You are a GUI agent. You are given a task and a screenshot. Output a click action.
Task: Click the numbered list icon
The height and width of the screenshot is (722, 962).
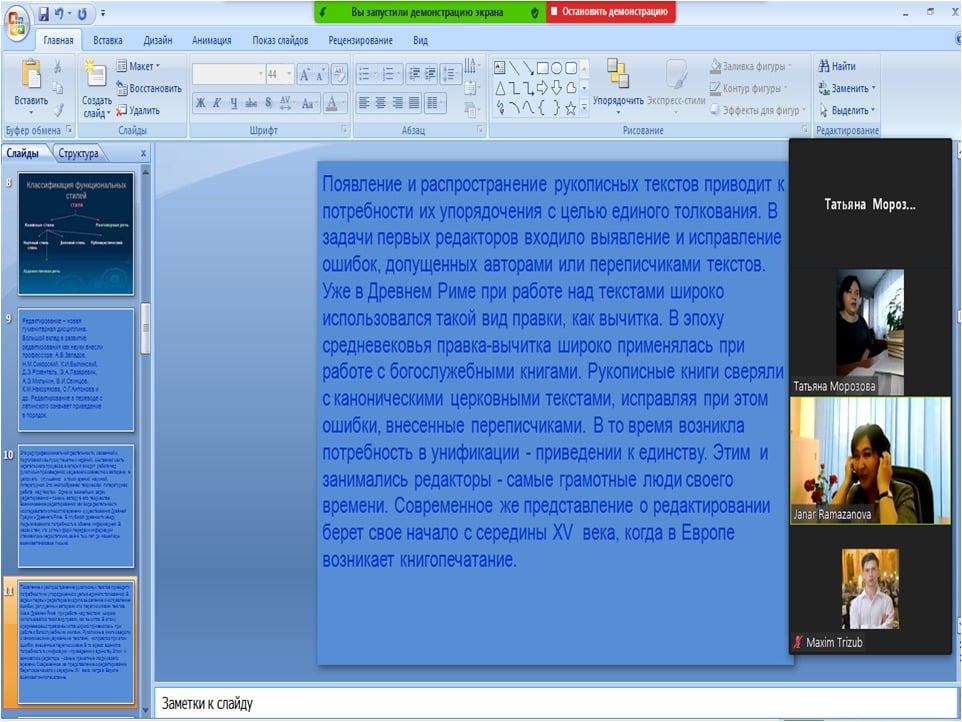(388, 75)
